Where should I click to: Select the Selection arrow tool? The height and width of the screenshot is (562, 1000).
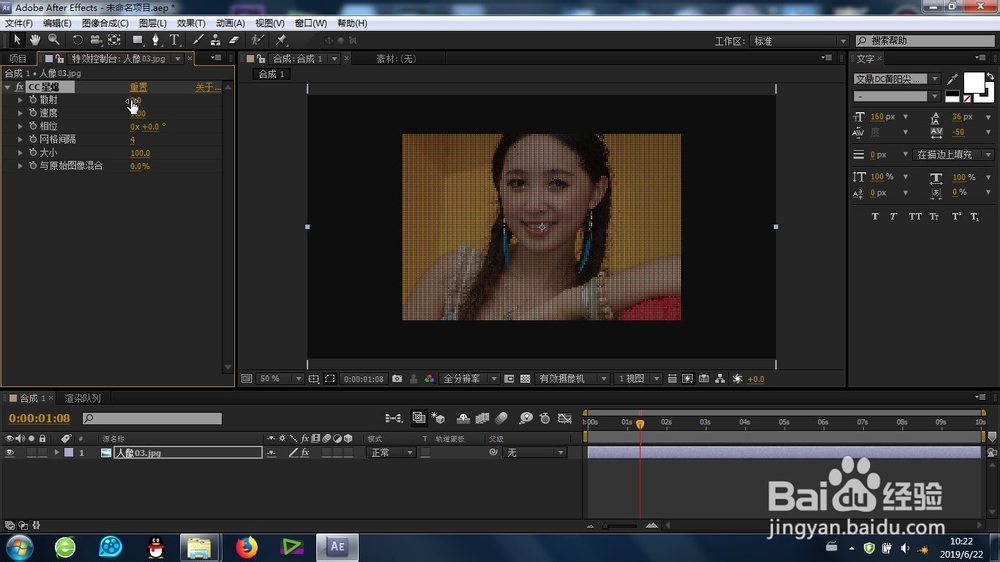pyautogui.click(x=17, y=40)
